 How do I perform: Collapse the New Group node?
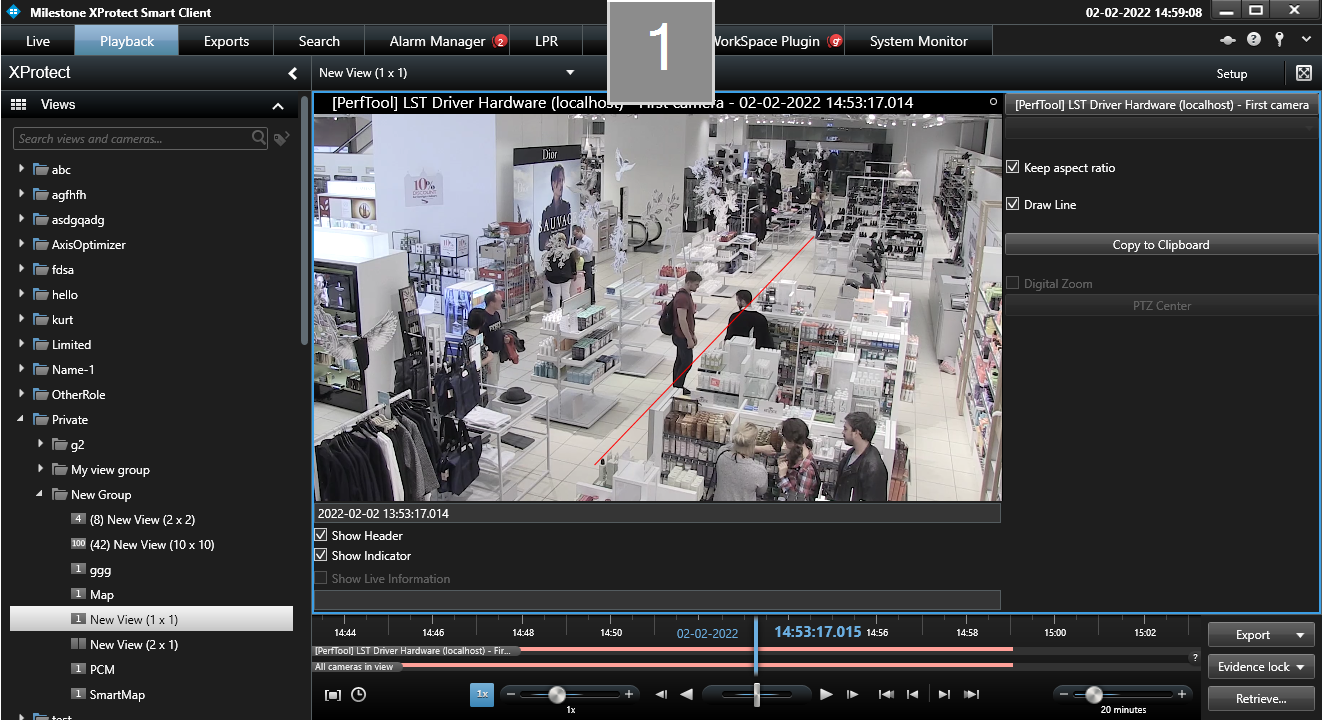40,495
